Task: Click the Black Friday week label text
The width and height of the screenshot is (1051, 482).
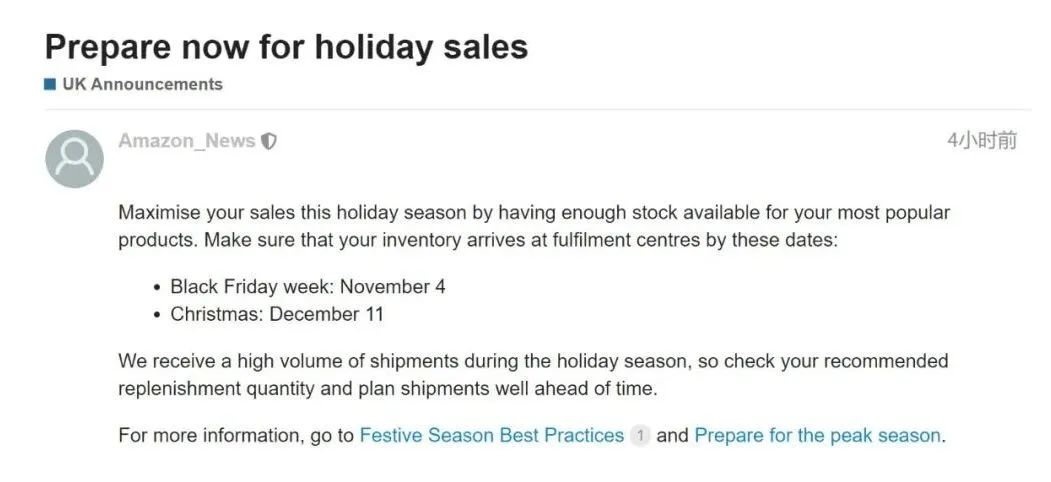Action: (252, 286)
